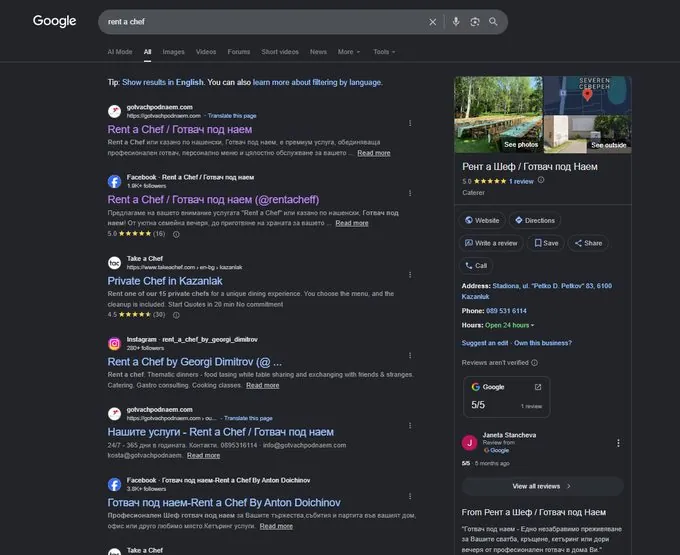Click View all reviews button
The image size is (680, 555).
click(543, 486)
